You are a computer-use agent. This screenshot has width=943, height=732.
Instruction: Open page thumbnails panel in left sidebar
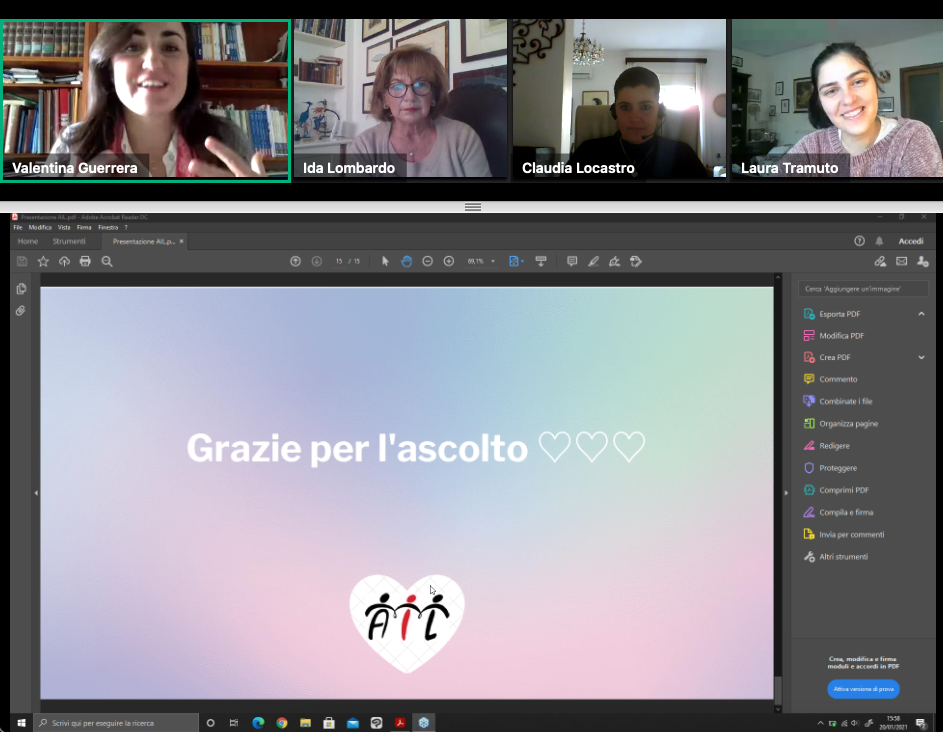pyautogui.click(x=21, y=289)
